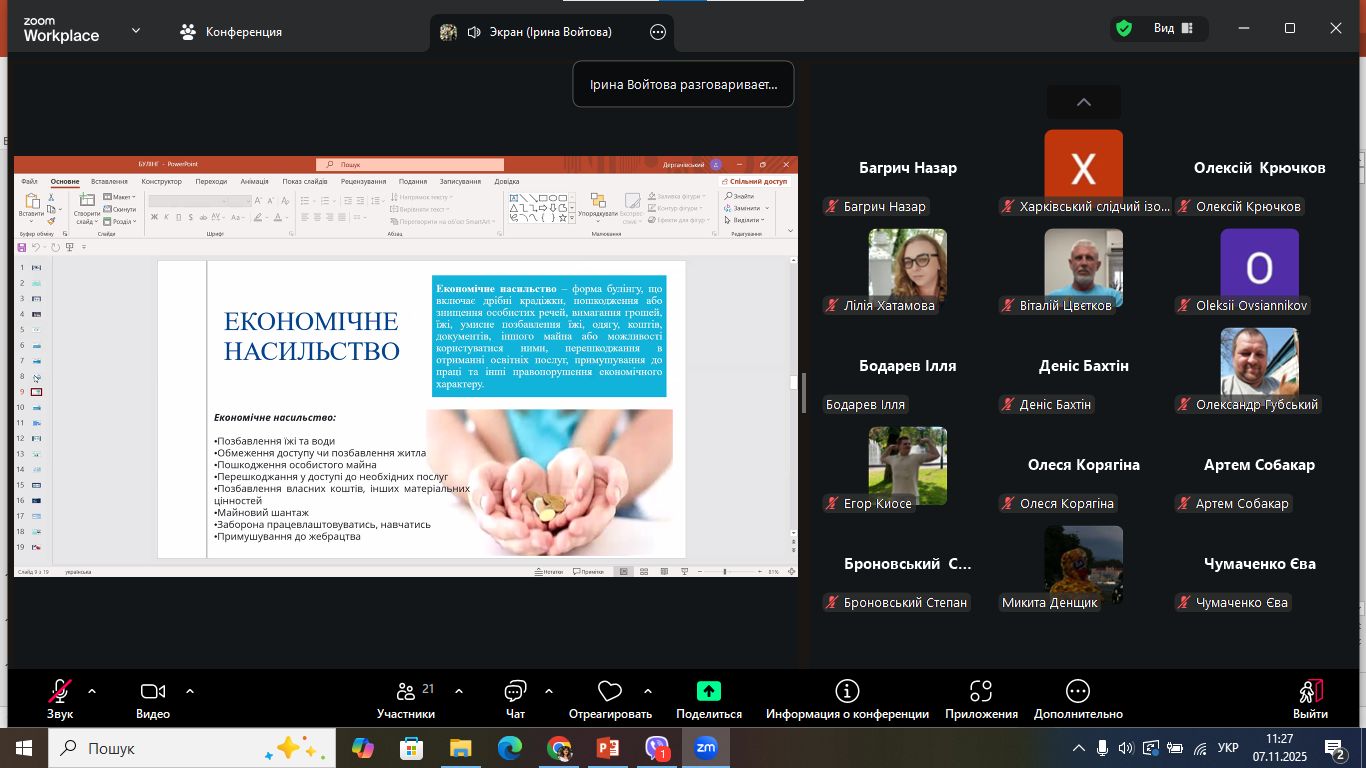Switch to the Конференция tab
The width and height of the screenshot is (1366, 768).
point(231,32)
